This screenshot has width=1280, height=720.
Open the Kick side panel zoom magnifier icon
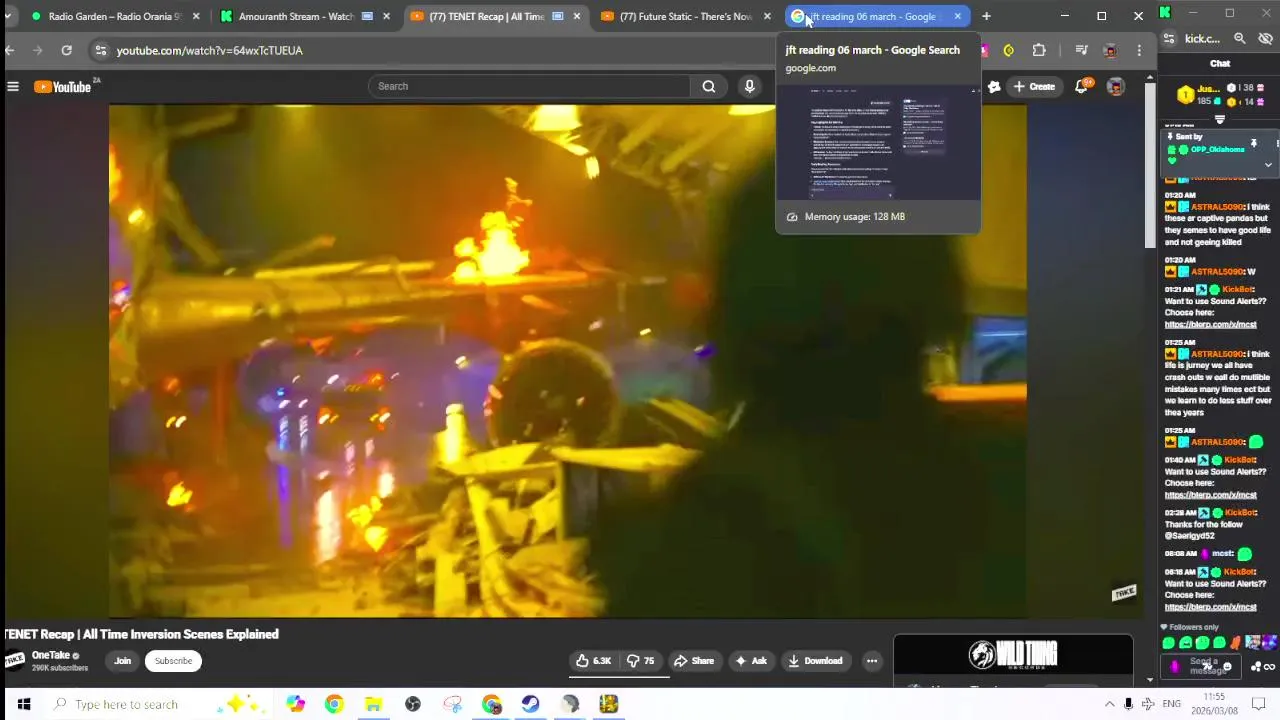[1240, 38]
